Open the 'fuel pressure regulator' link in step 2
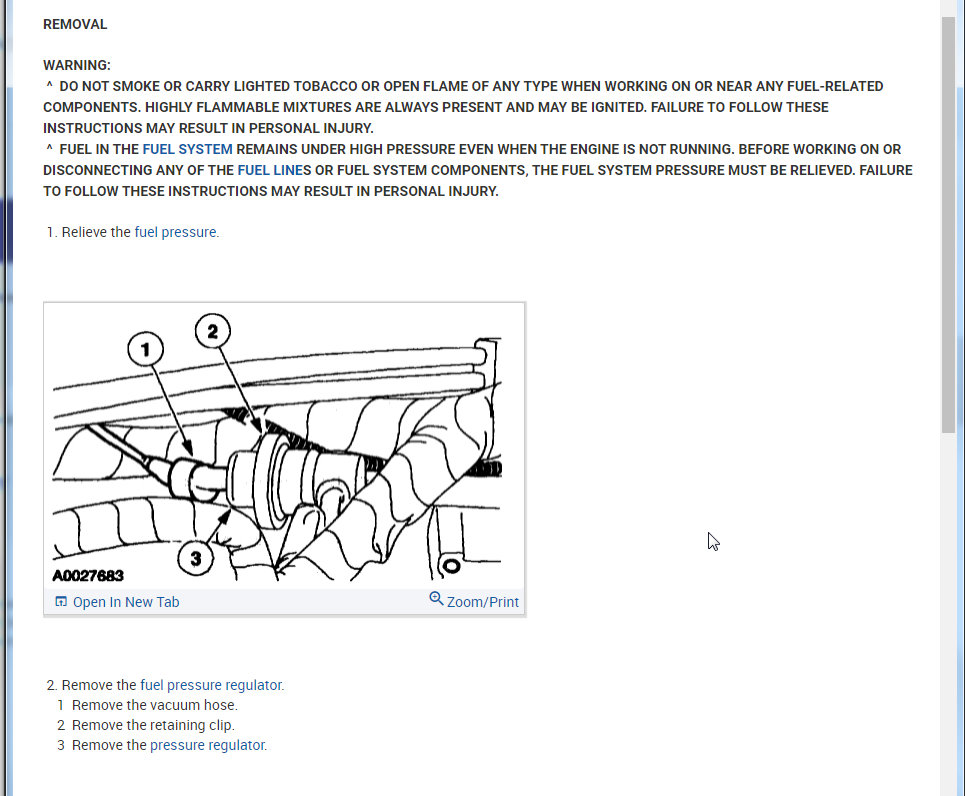965x796 pixels. (212, 685)
